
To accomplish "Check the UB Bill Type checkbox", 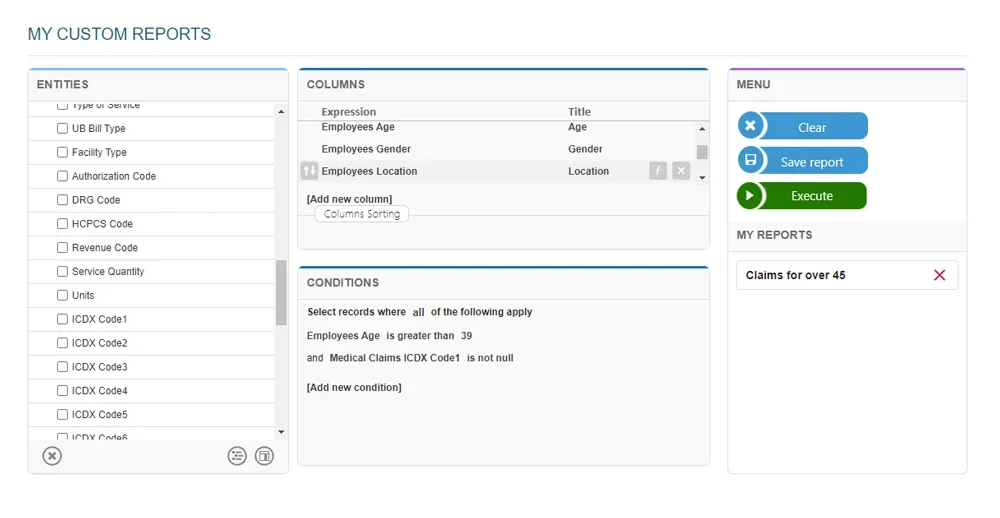I will (63, 129).
